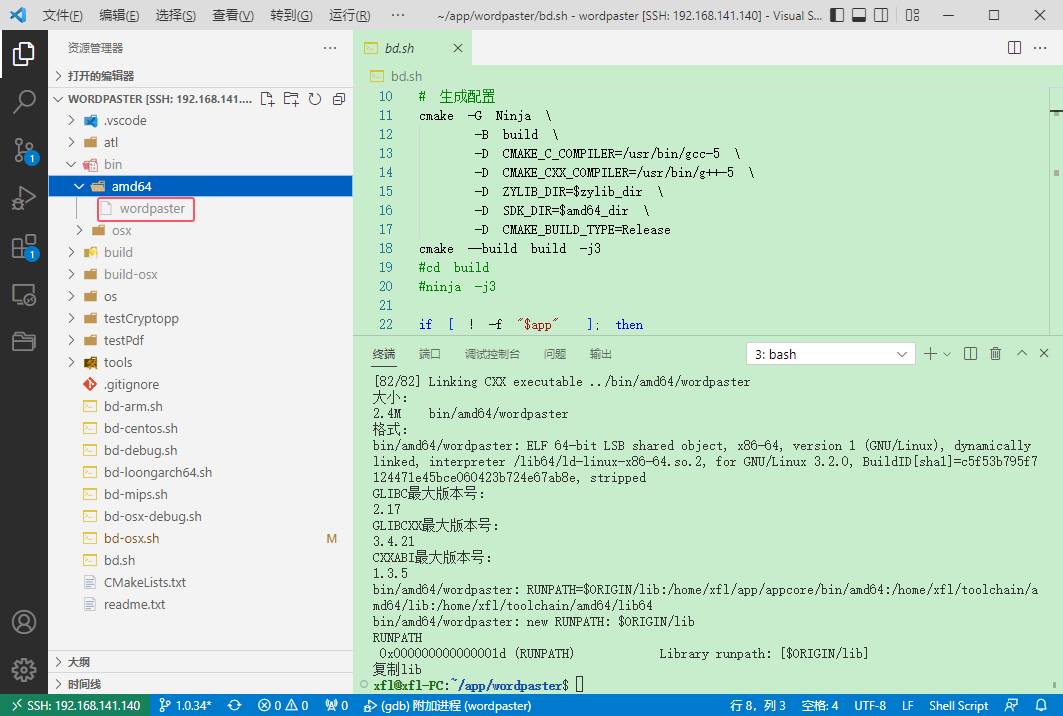Screen dimensions: 1063x716
Task: Open the Run and Debug view
Action: point(23,198)
